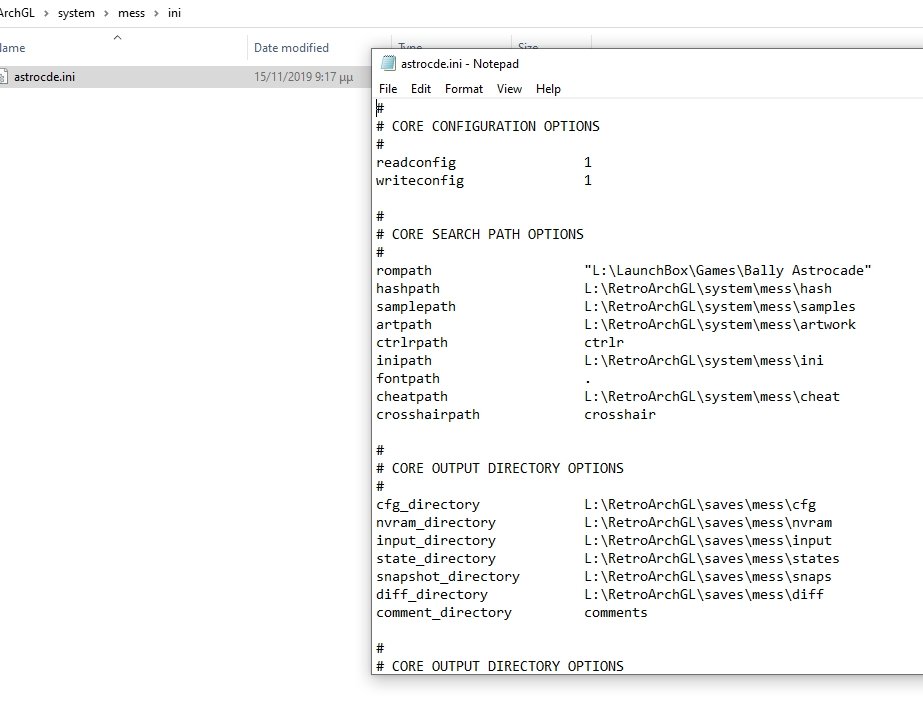Click the diff_directory path value
Image resolution: width=923 pixels, height=709 pixels.
coord(704,595)
